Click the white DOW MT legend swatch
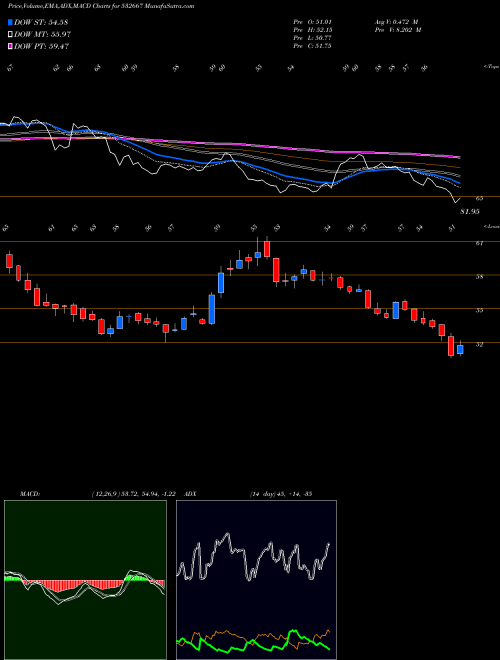 (x=10, y=35)
